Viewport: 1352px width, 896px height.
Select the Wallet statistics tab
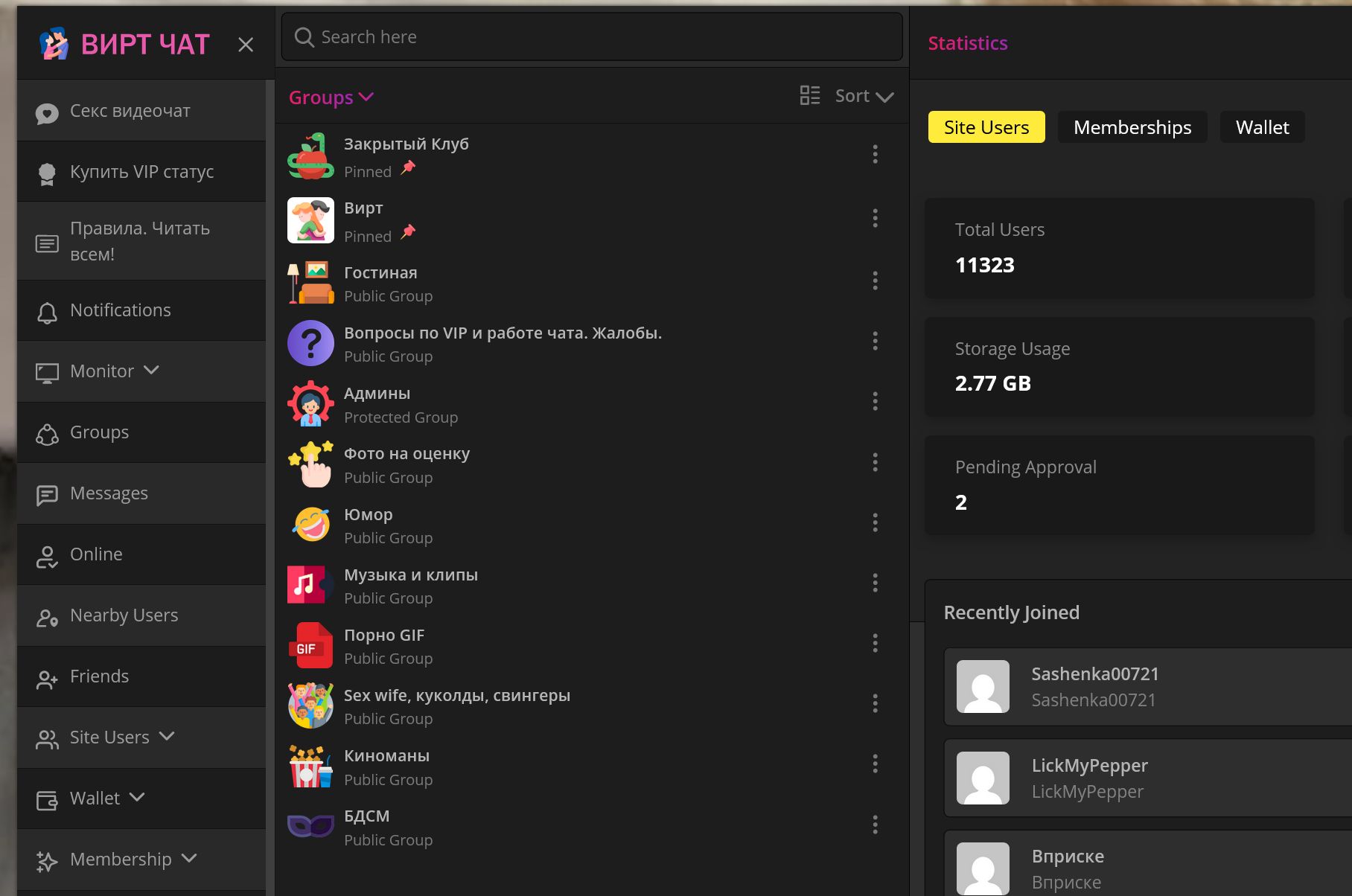pyautogui.click(x=1262, y=127)
